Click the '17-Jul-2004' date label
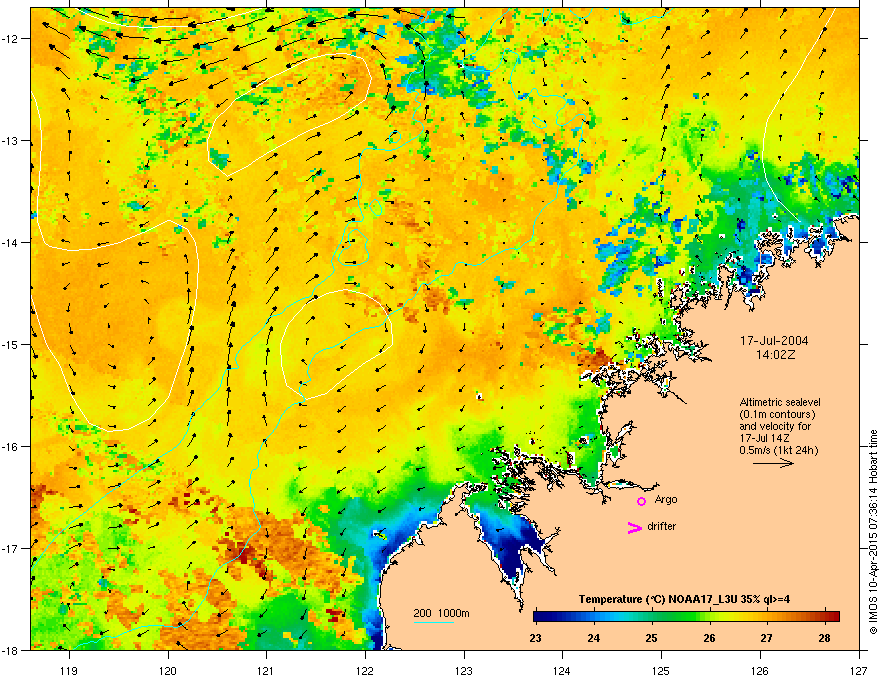 774,341
